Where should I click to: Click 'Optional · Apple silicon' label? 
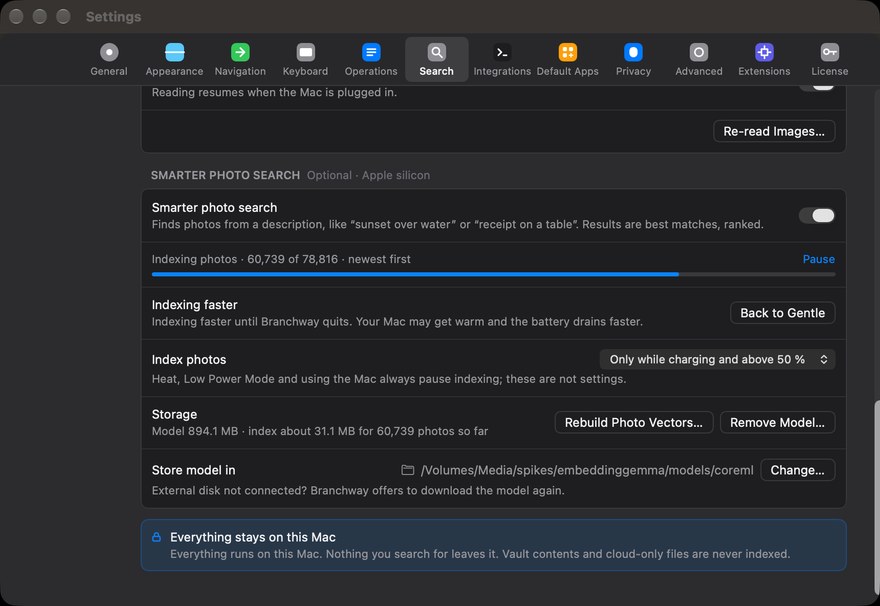pos(368,175)
